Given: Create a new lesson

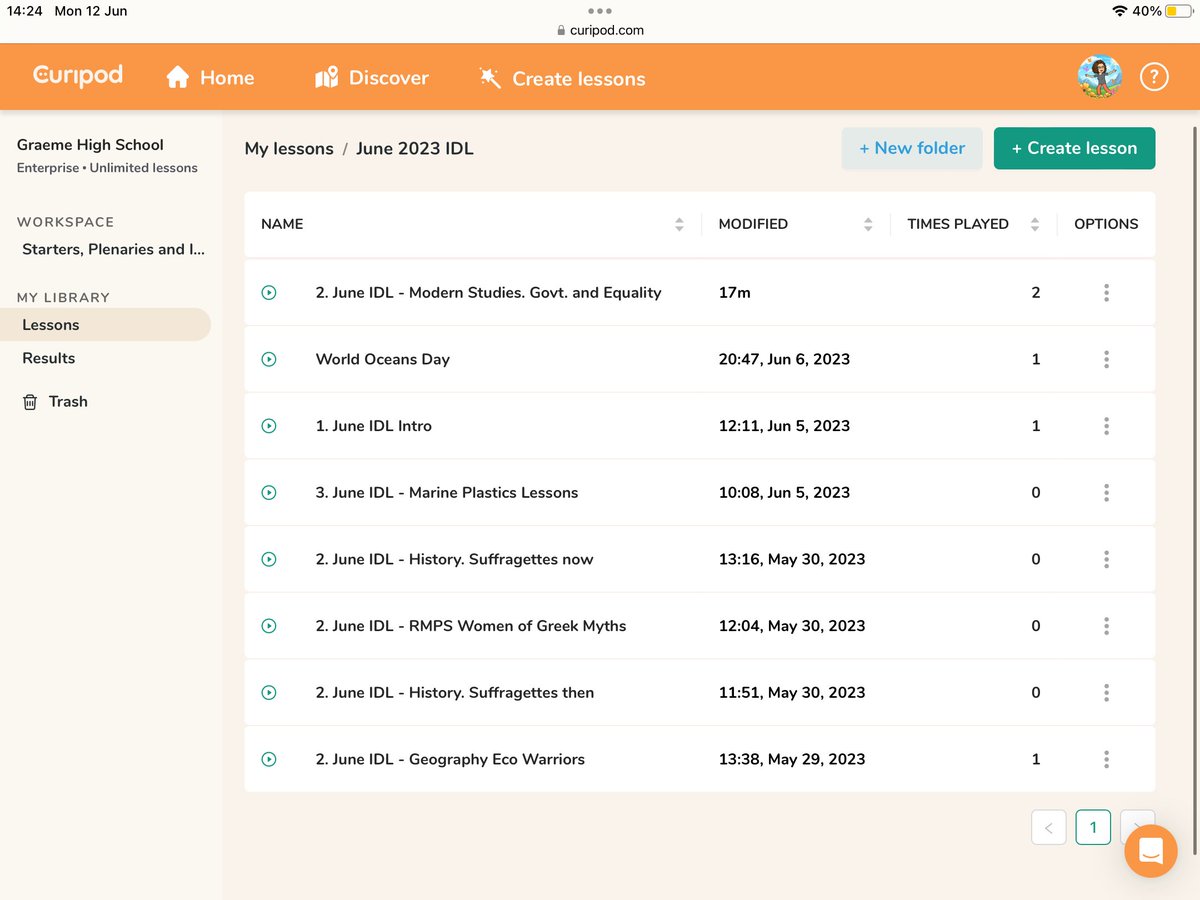Looking at the screenshot, I should point(1074,147).
